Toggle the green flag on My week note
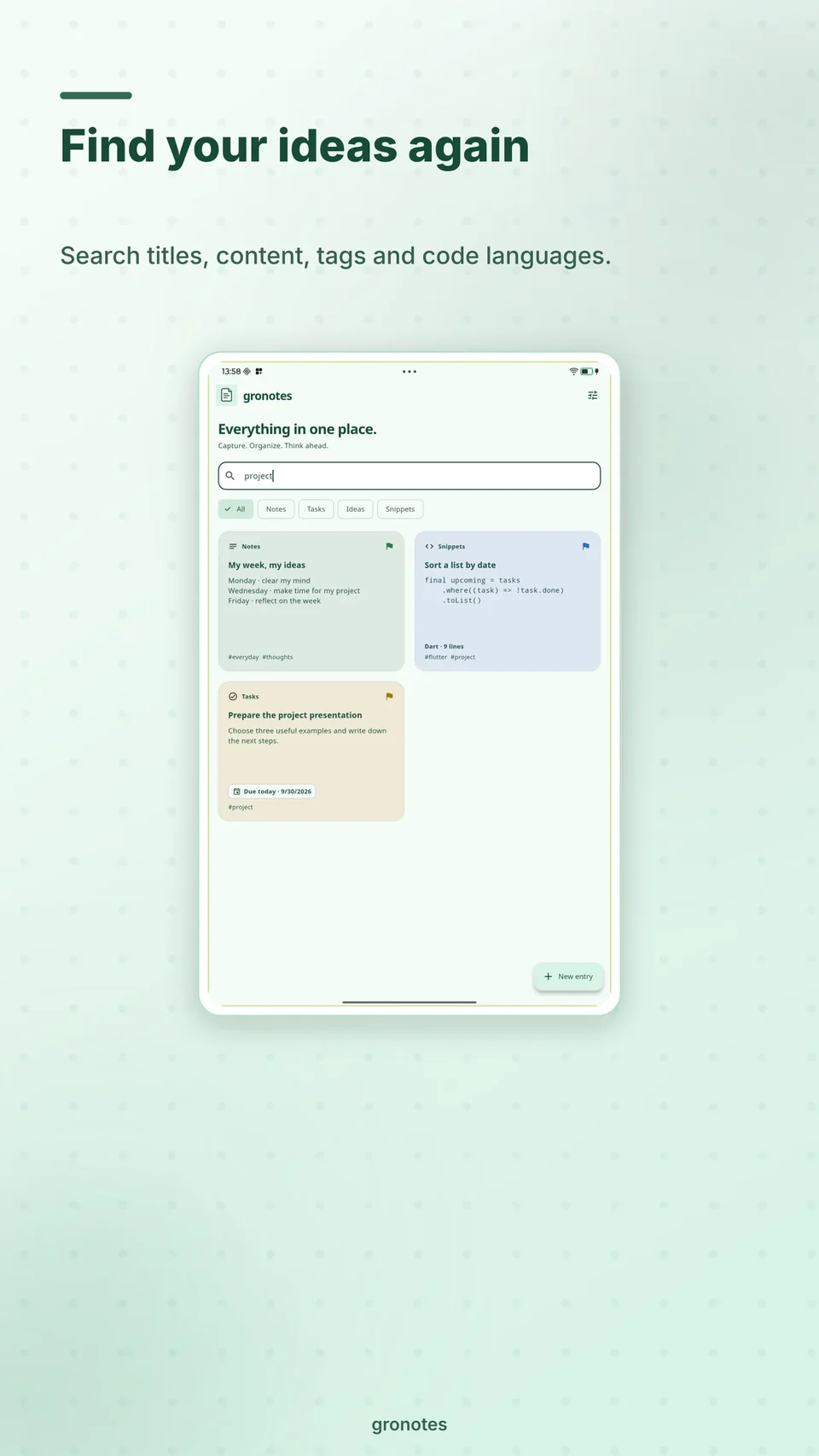This screenshot has width=819, height=1456. (389, 546)
